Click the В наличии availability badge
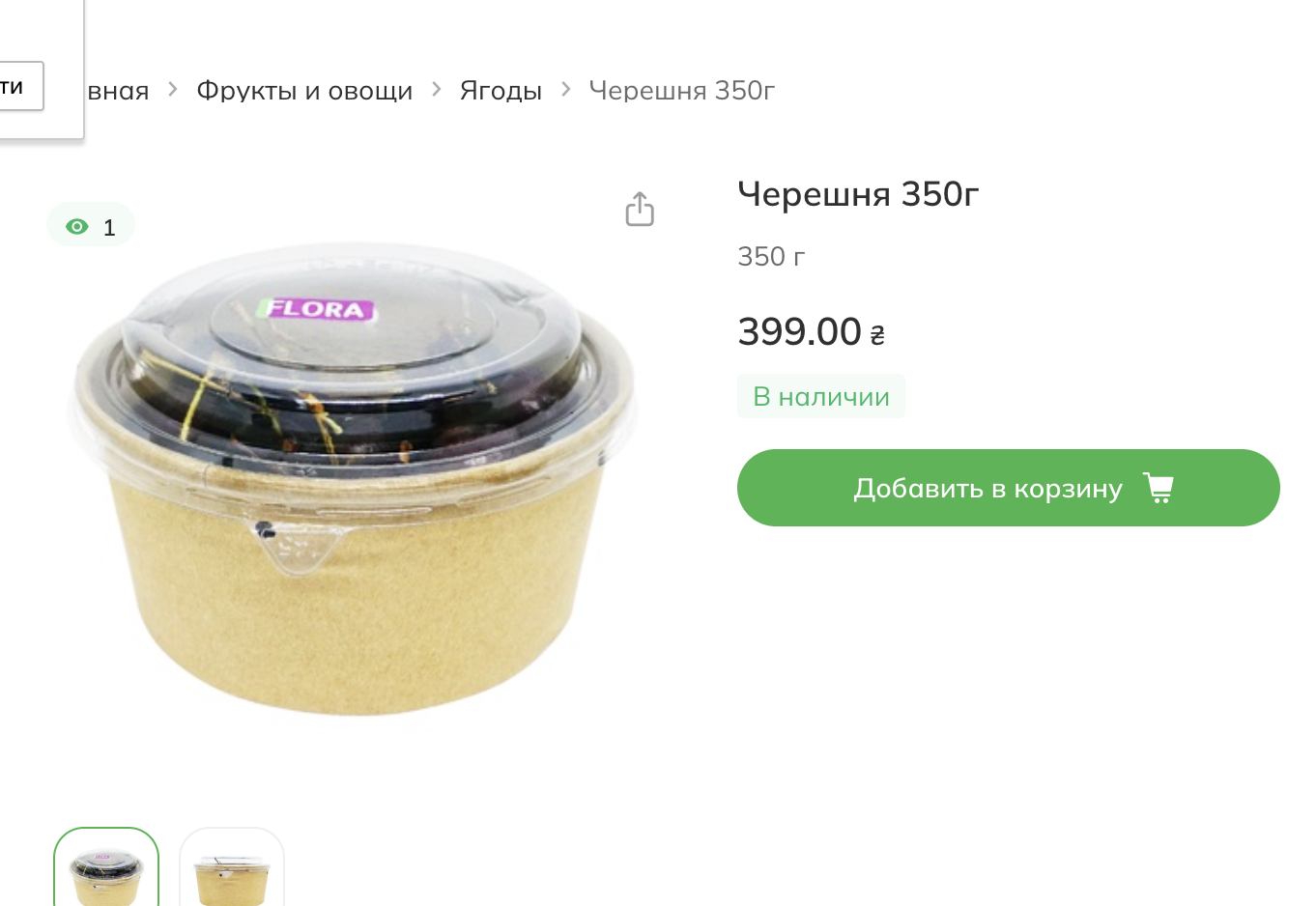 click(x=821, y=396)
